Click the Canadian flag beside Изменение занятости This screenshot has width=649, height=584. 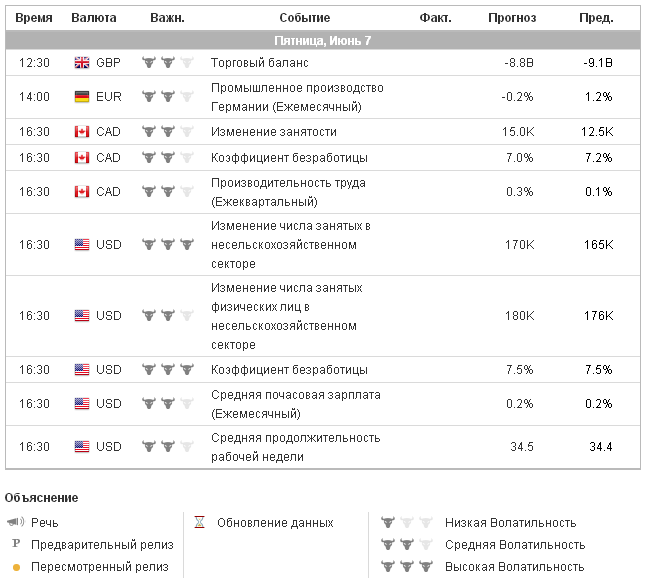(82, 132)
